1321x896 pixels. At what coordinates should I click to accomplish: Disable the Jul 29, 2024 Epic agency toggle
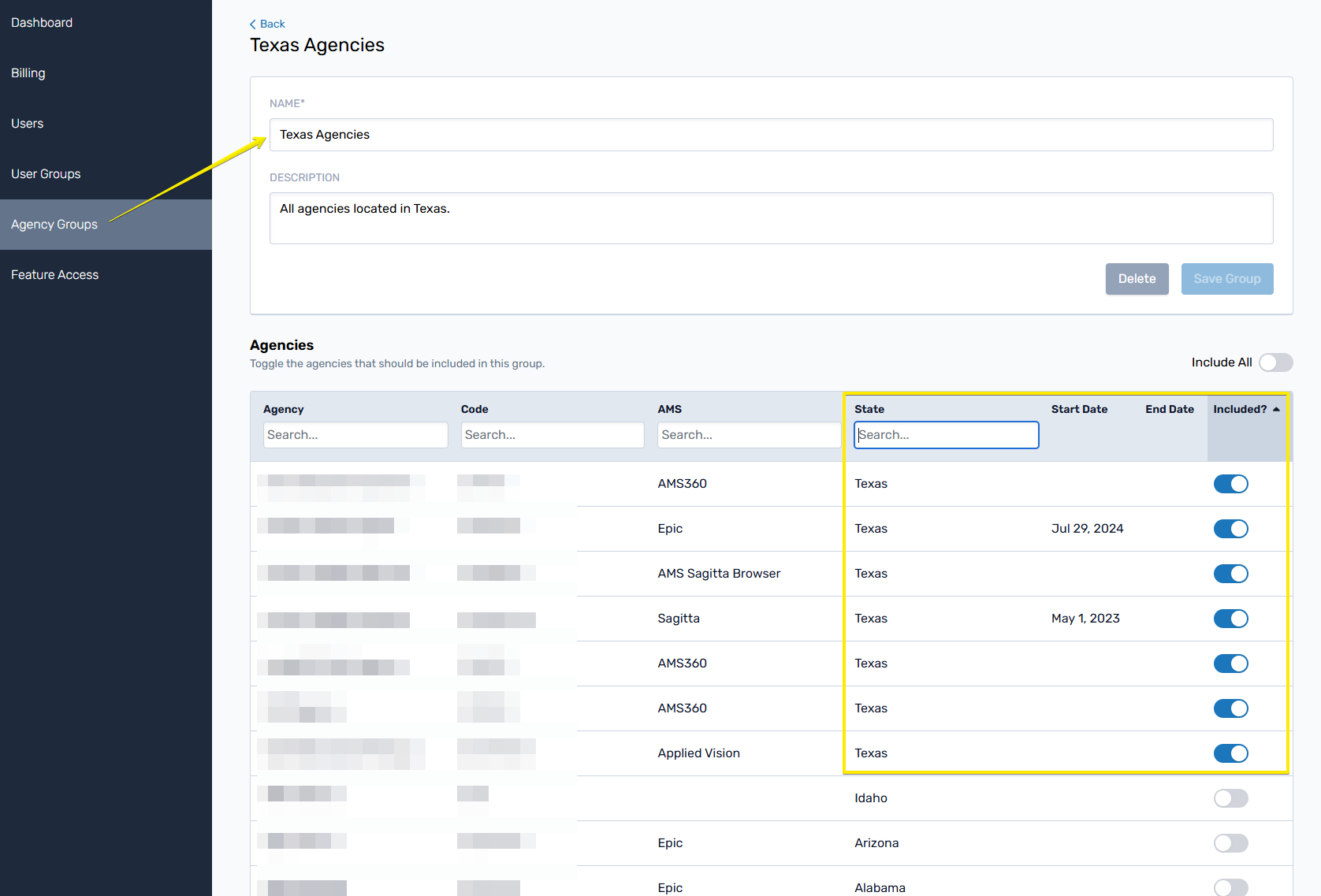pos(1230,529)
